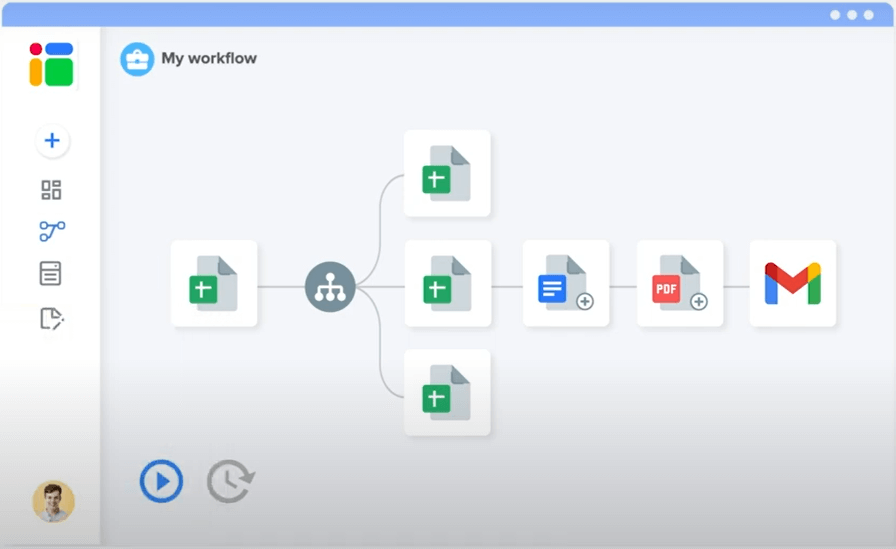
Task: Click the first window control dot
Action: pyautogui.click(x=835, y=15)
